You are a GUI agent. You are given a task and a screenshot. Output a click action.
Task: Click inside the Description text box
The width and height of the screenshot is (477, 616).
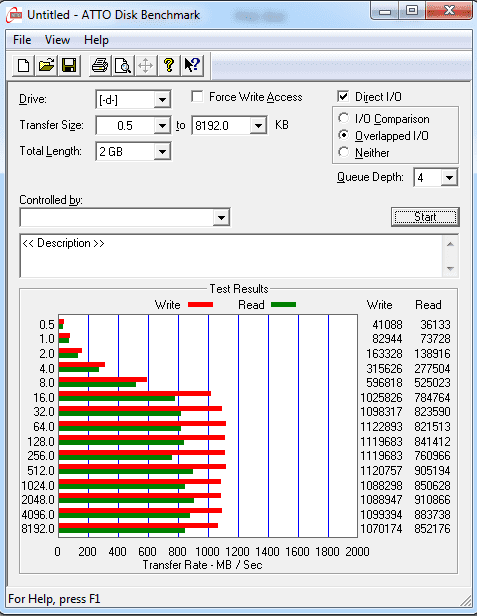(232, 256)
